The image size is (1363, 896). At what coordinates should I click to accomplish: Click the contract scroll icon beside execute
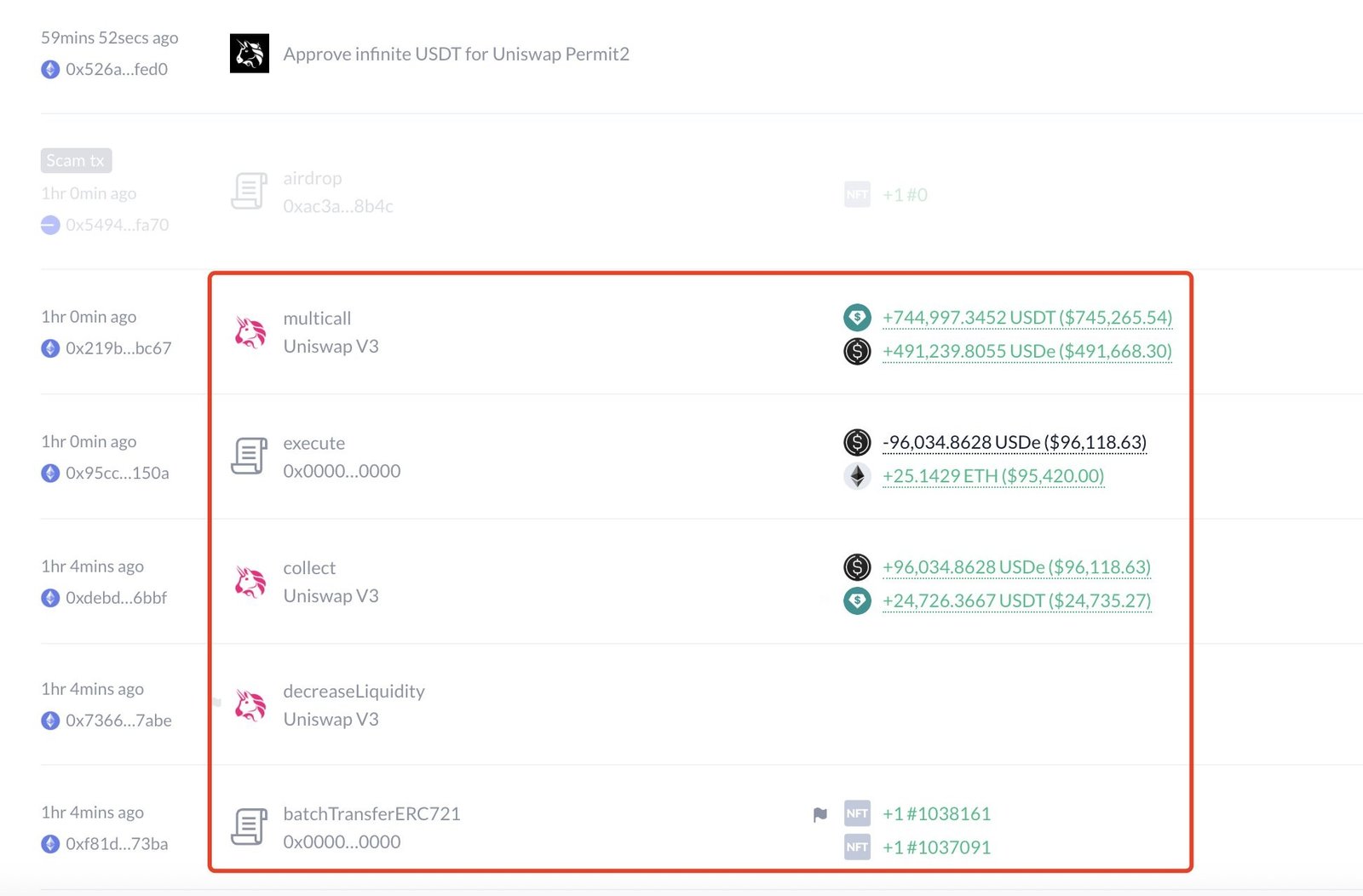(249, 457)
